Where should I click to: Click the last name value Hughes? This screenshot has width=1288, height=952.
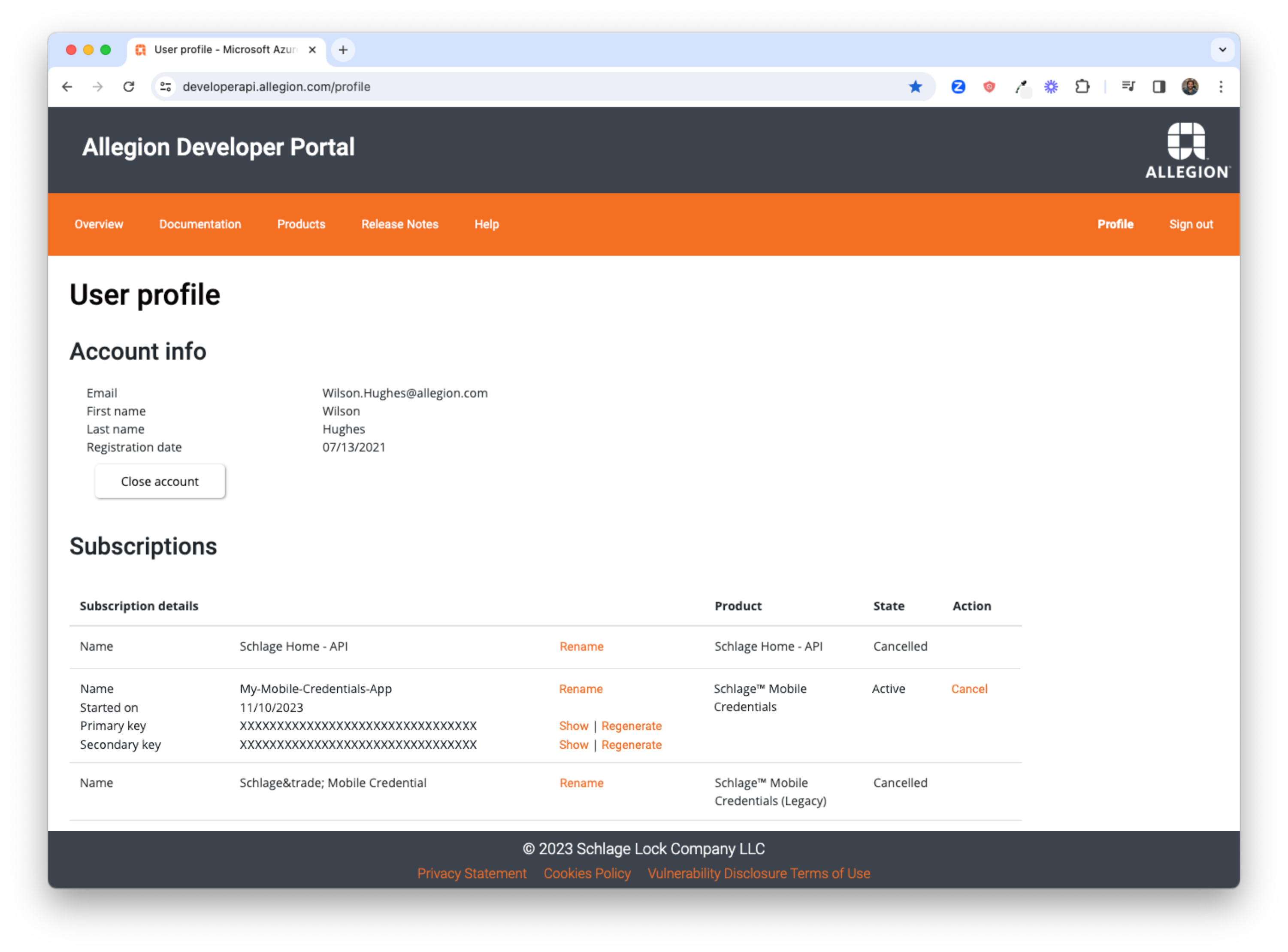pos(344,429)
